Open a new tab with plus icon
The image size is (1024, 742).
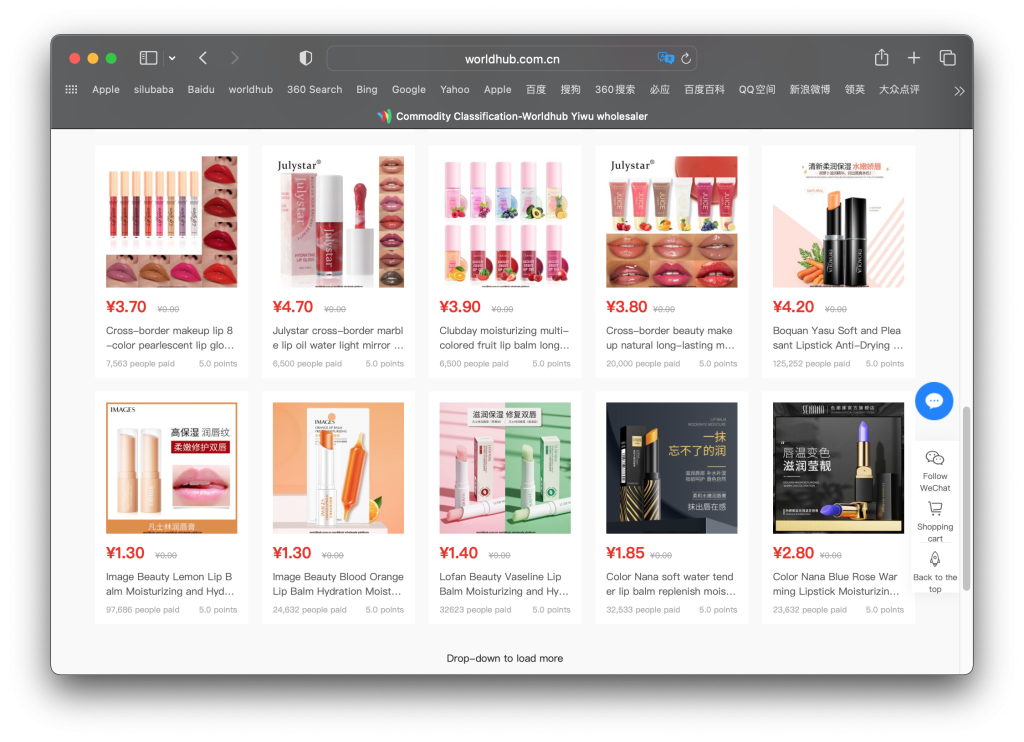(913, 58)
